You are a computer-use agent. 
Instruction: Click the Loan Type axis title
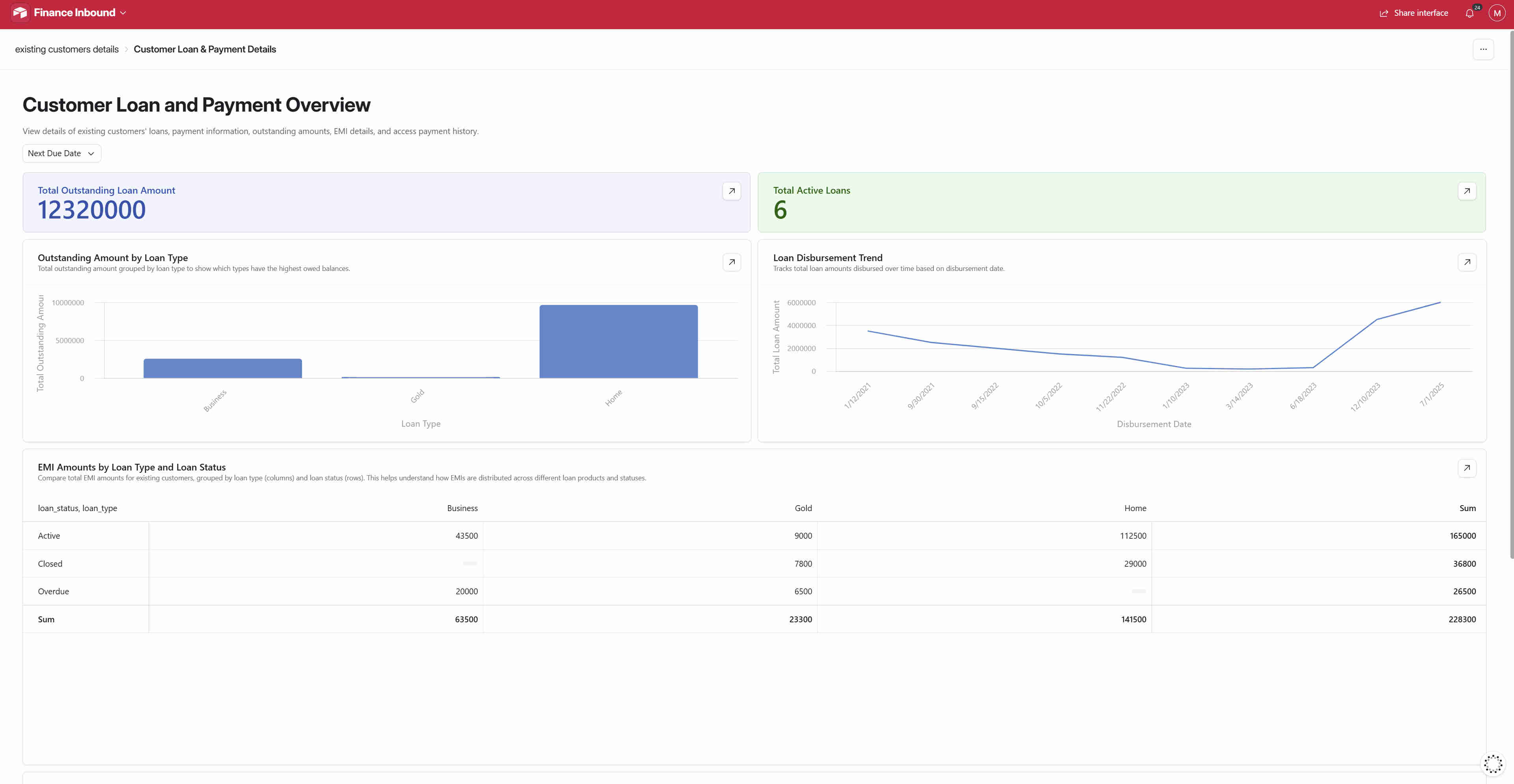point(421,424)
